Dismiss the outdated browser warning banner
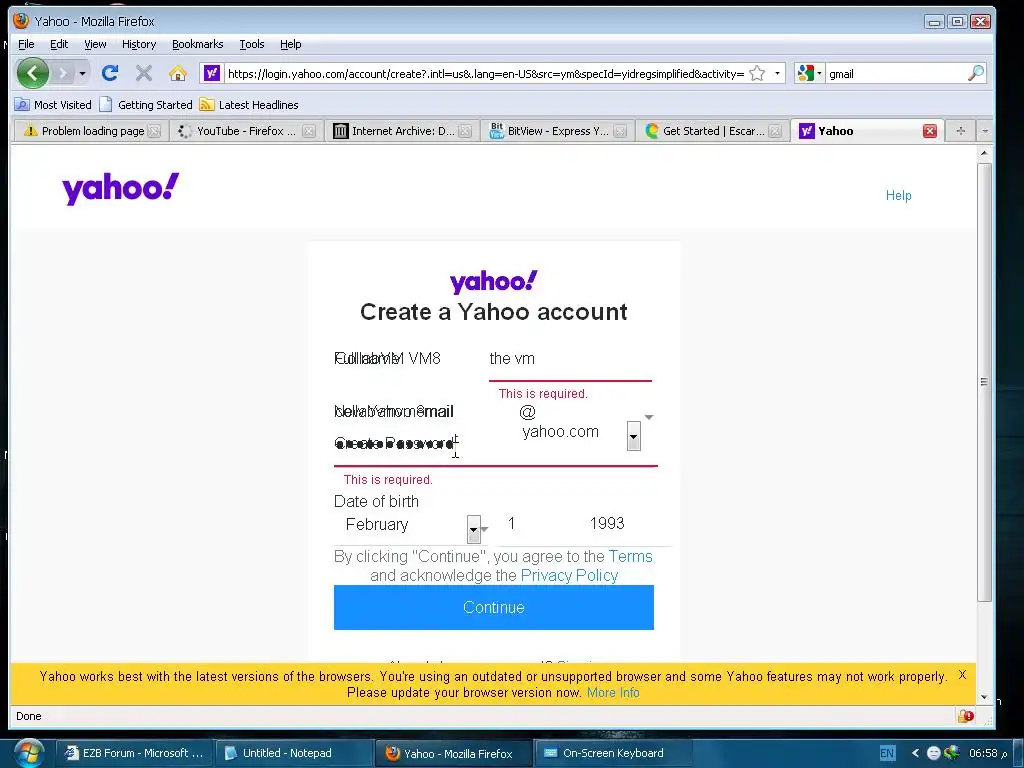 point(962,675)
